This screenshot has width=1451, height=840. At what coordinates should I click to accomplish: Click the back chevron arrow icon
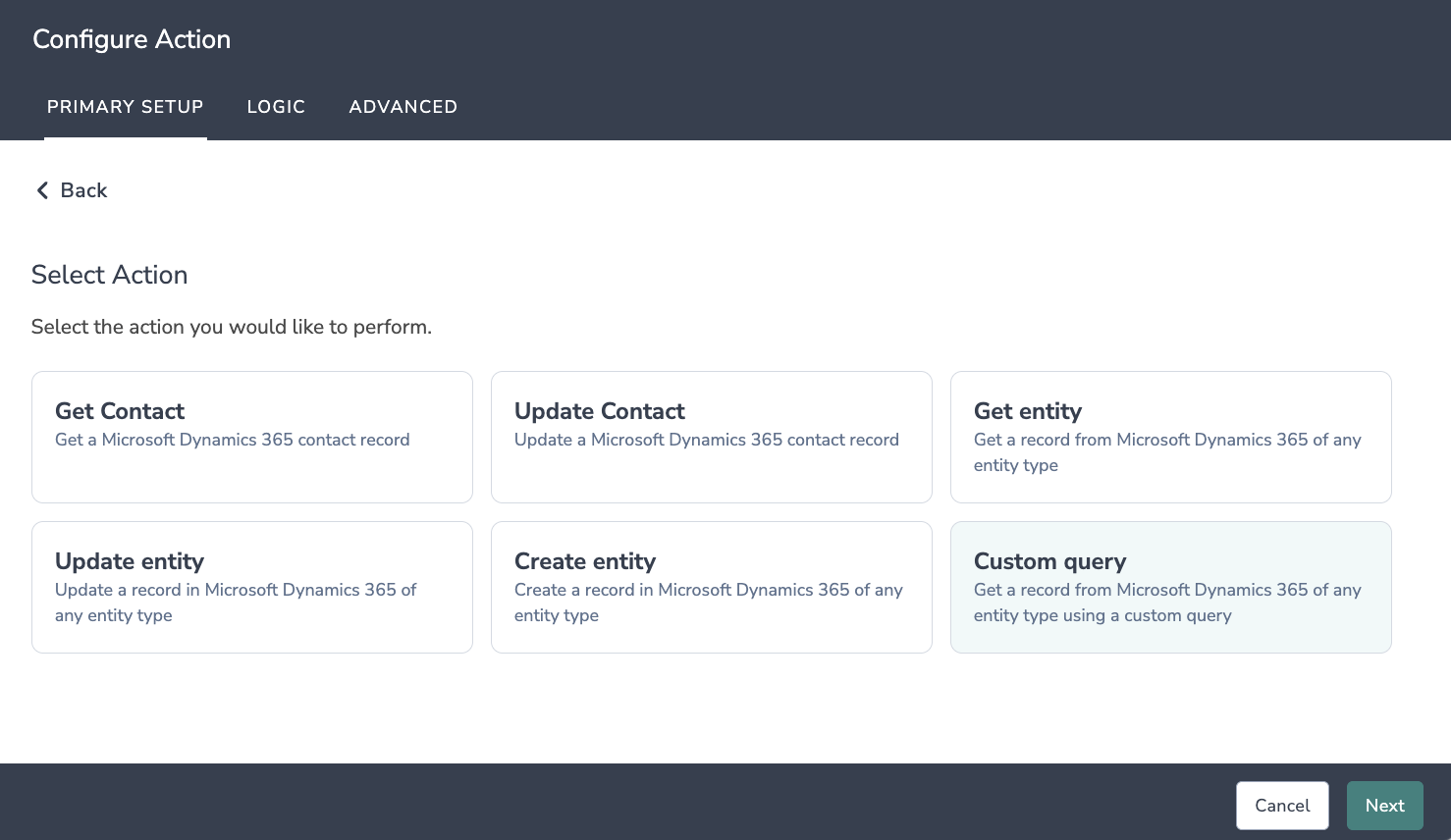(42, 190)
